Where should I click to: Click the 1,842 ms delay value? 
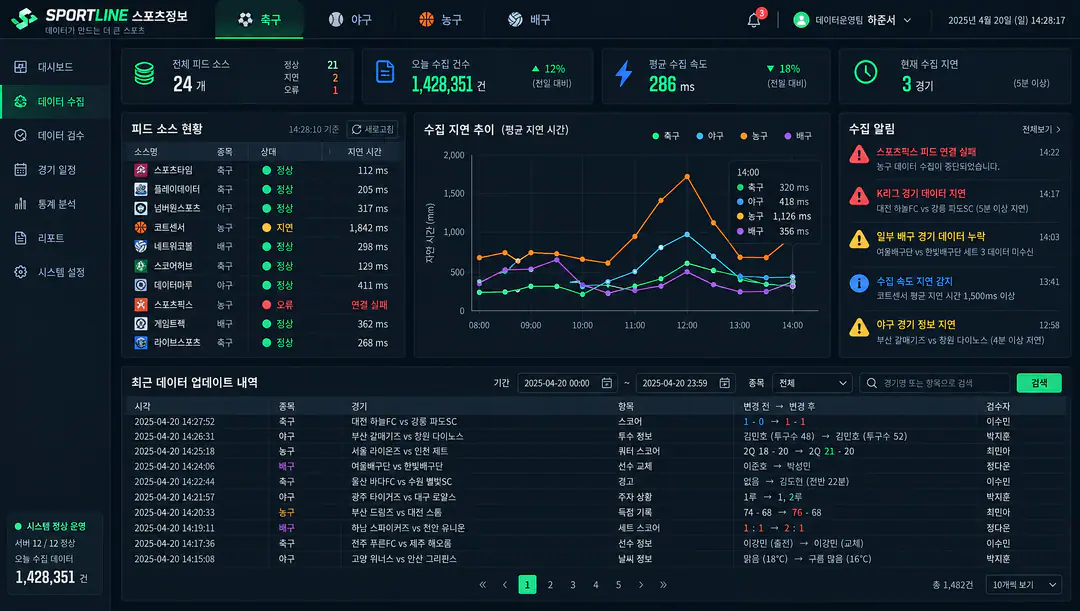(368, 228)
